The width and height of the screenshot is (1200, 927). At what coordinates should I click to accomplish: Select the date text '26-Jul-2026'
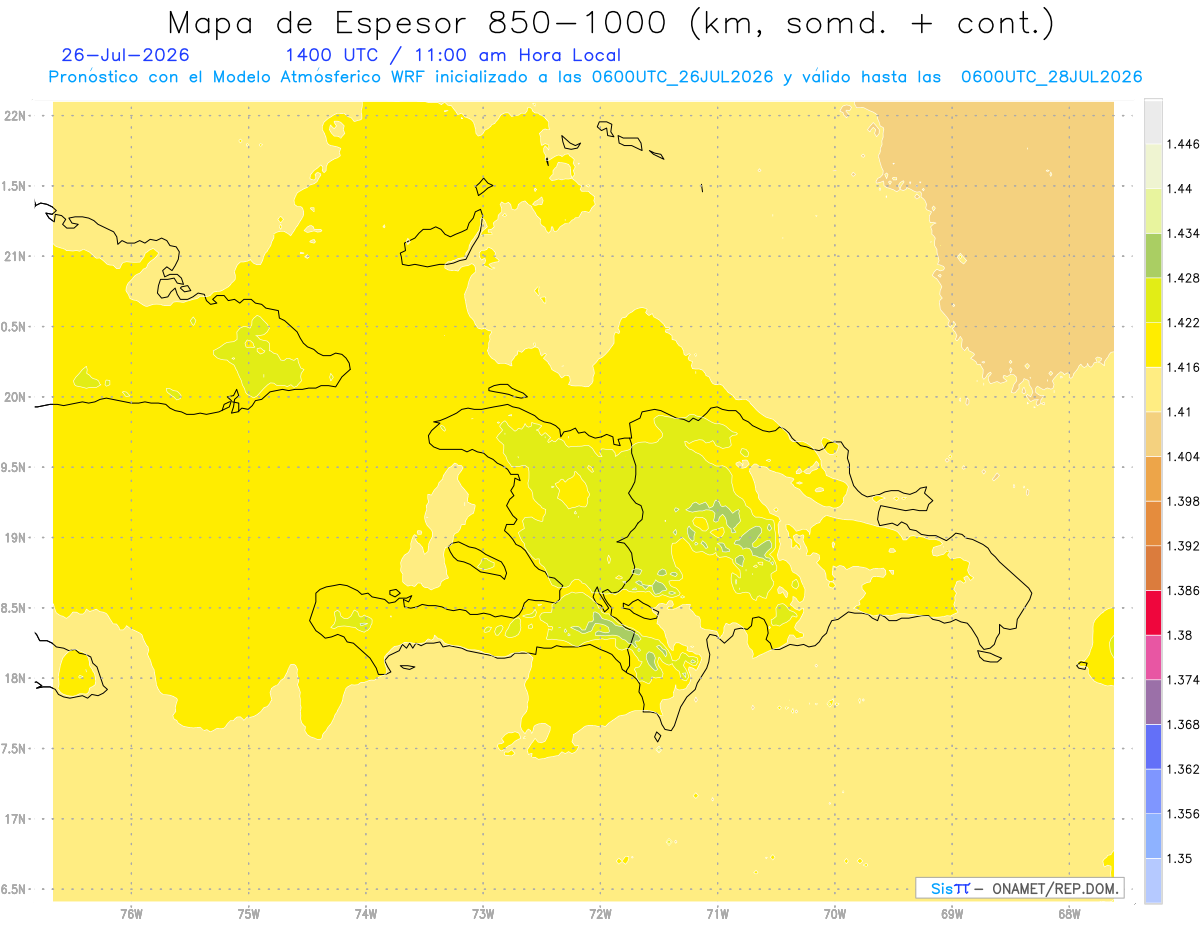[125, 55]
